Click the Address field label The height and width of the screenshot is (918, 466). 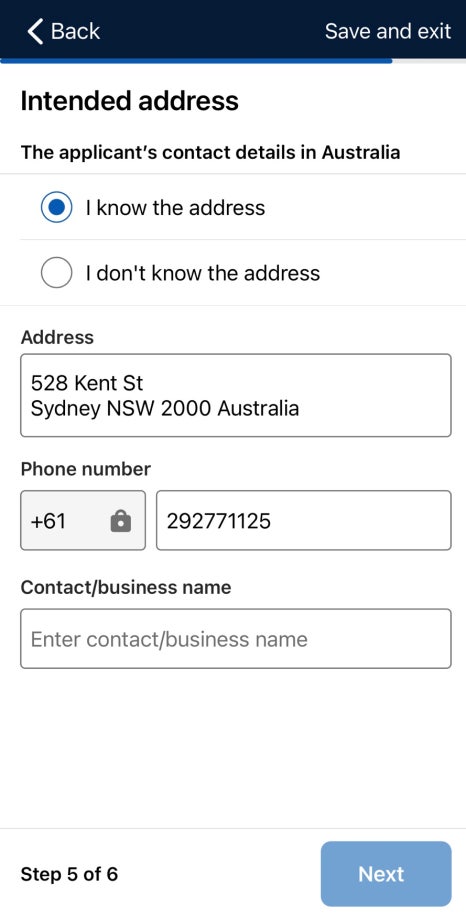[57, 337]
